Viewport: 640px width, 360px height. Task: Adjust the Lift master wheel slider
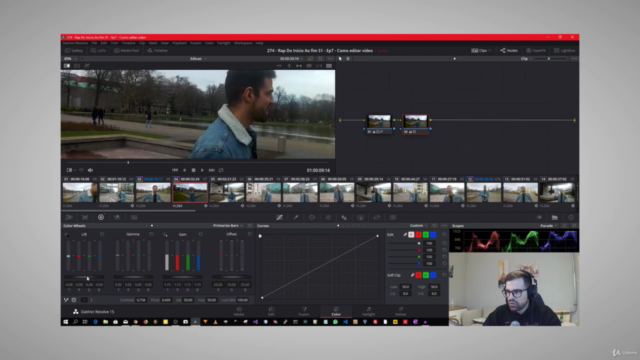[x=84, y=277]
